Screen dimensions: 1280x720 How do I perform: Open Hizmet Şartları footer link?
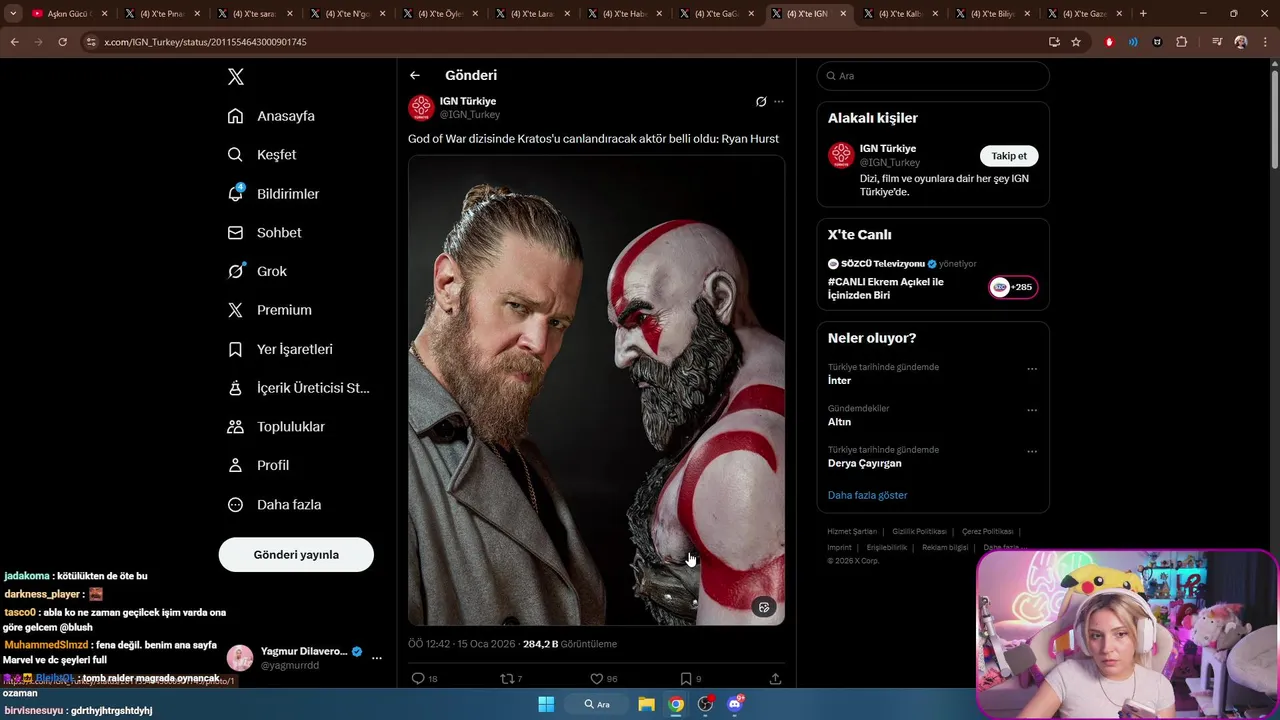point(852,532)
